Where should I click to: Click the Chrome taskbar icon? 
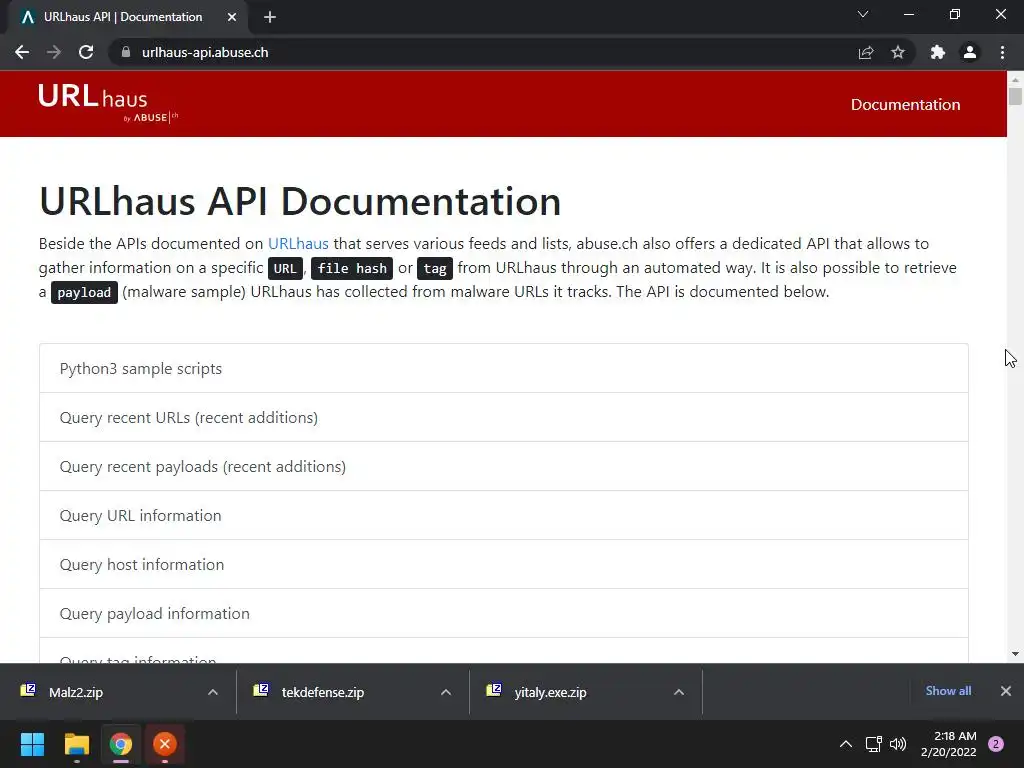[x=121, y=744]
